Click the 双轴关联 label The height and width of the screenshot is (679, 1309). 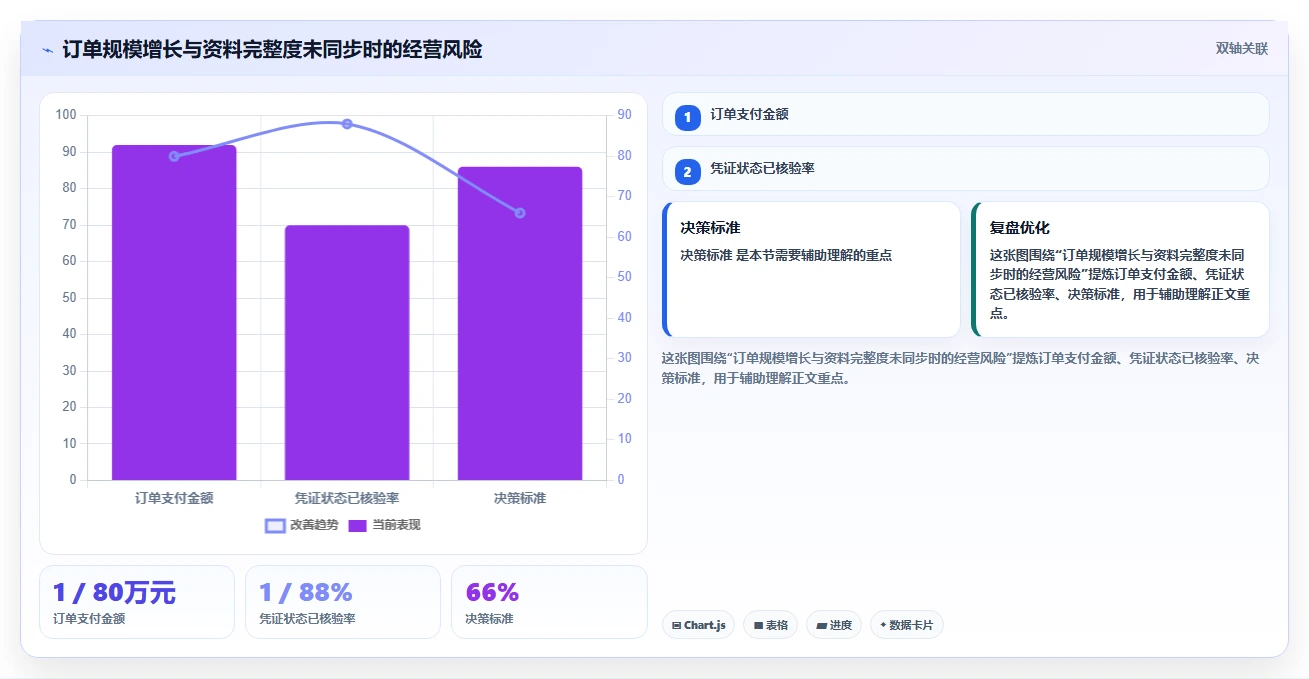(1242, 49)
